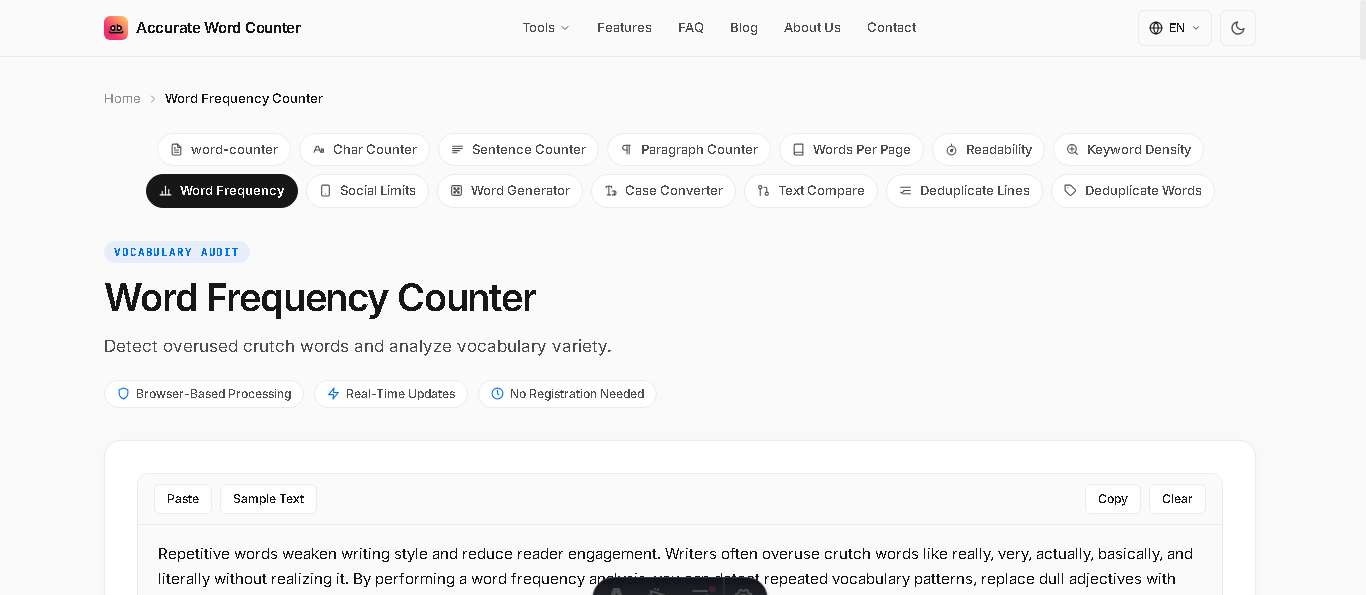The height and width of the screenshot is (595, 1366).
Task: Click the Real-Time Updates badge
Action: coord(391,394)
